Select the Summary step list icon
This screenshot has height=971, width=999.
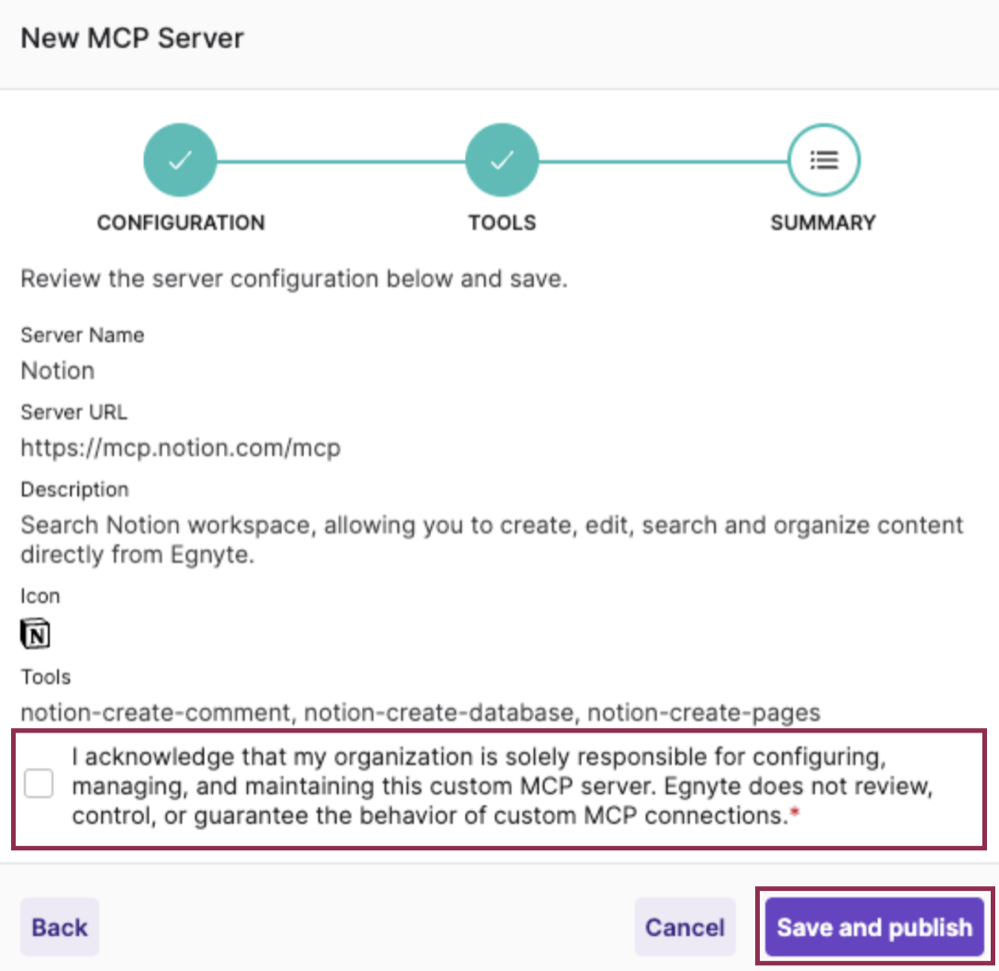(823, 159)
